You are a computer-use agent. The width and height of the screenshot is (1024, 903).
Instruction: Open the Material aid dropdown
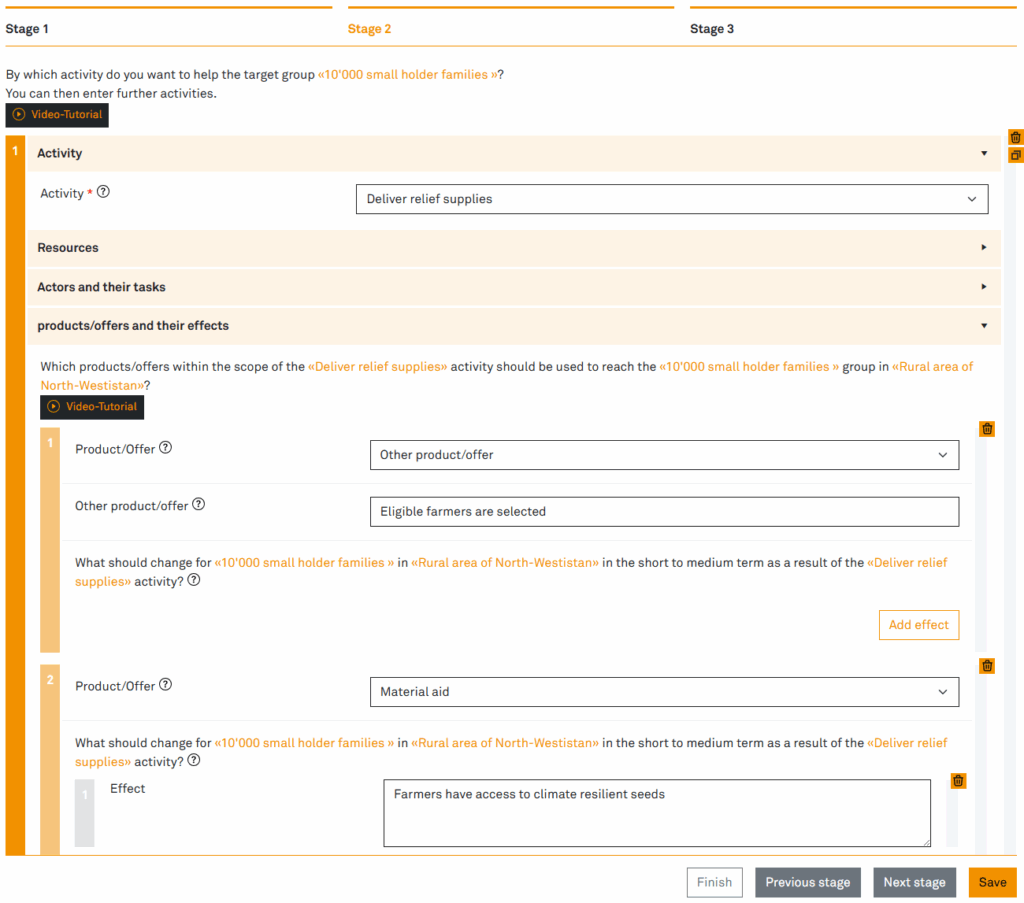(663, 692)
